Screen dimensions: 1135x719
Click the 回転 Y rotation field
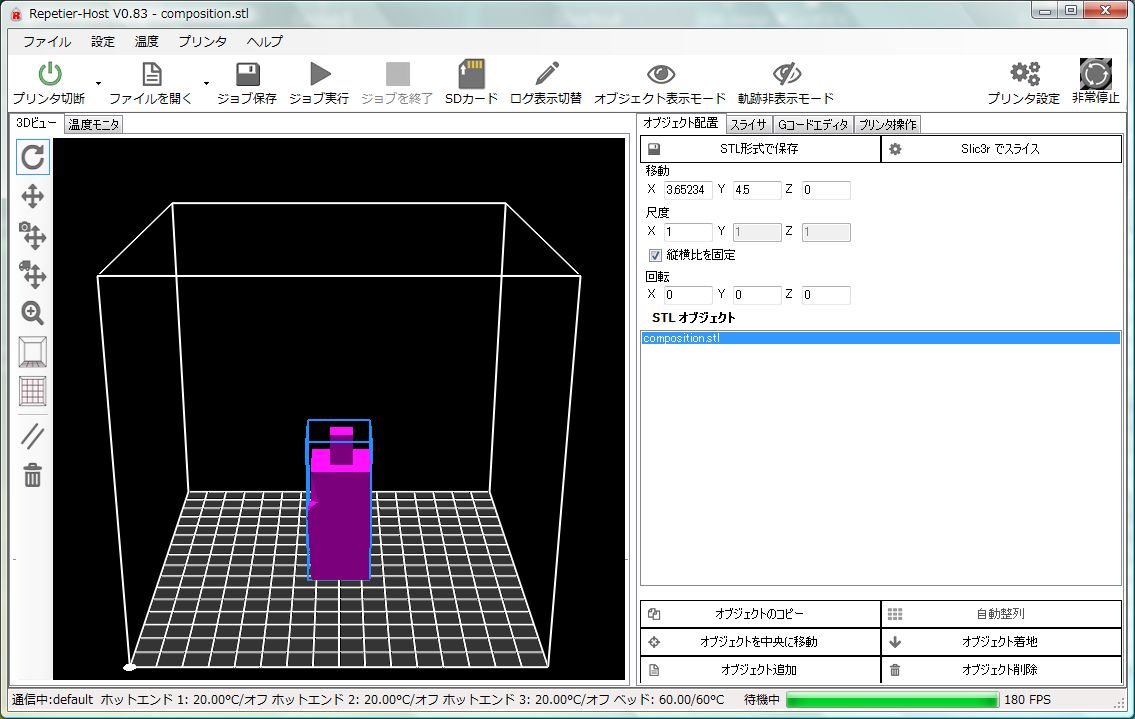tap(757, 295)
